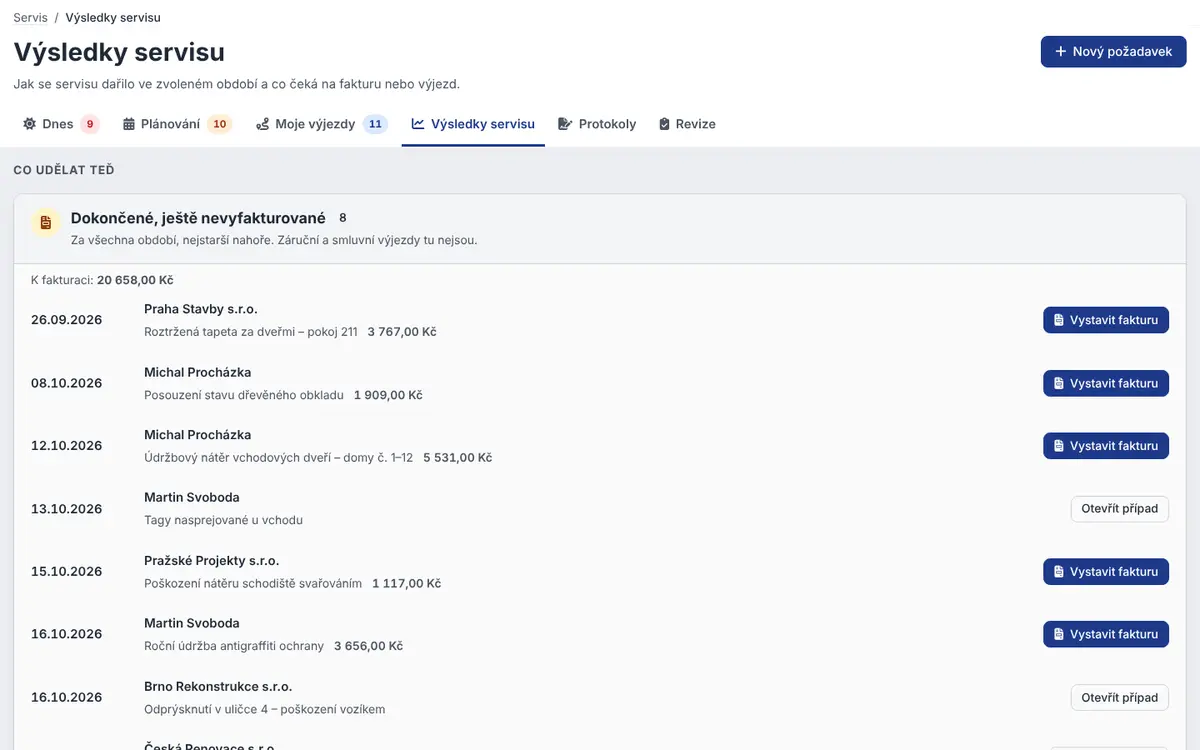Click the sun icon in Dnes tab

point(29,124)
